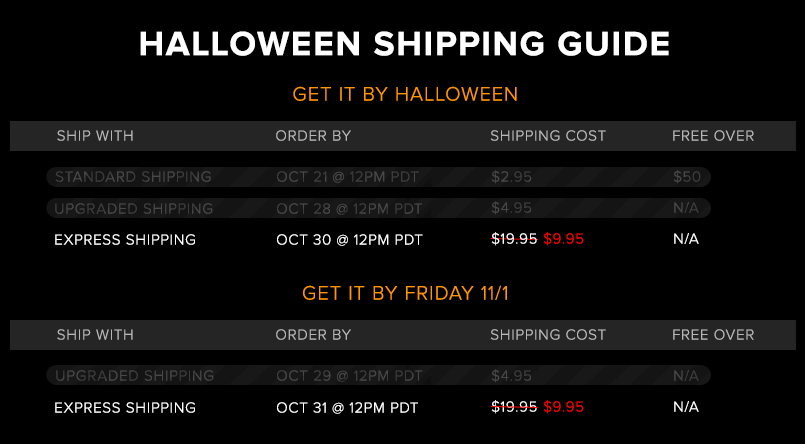This screenshot has width=805, height=444.
Task: Select the Get It By Halloween heading
Action: tap(405, 94)
